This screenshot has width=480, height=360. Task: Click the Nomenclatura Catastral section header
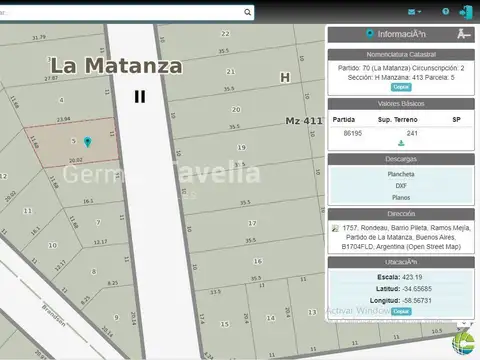[401, 55]
